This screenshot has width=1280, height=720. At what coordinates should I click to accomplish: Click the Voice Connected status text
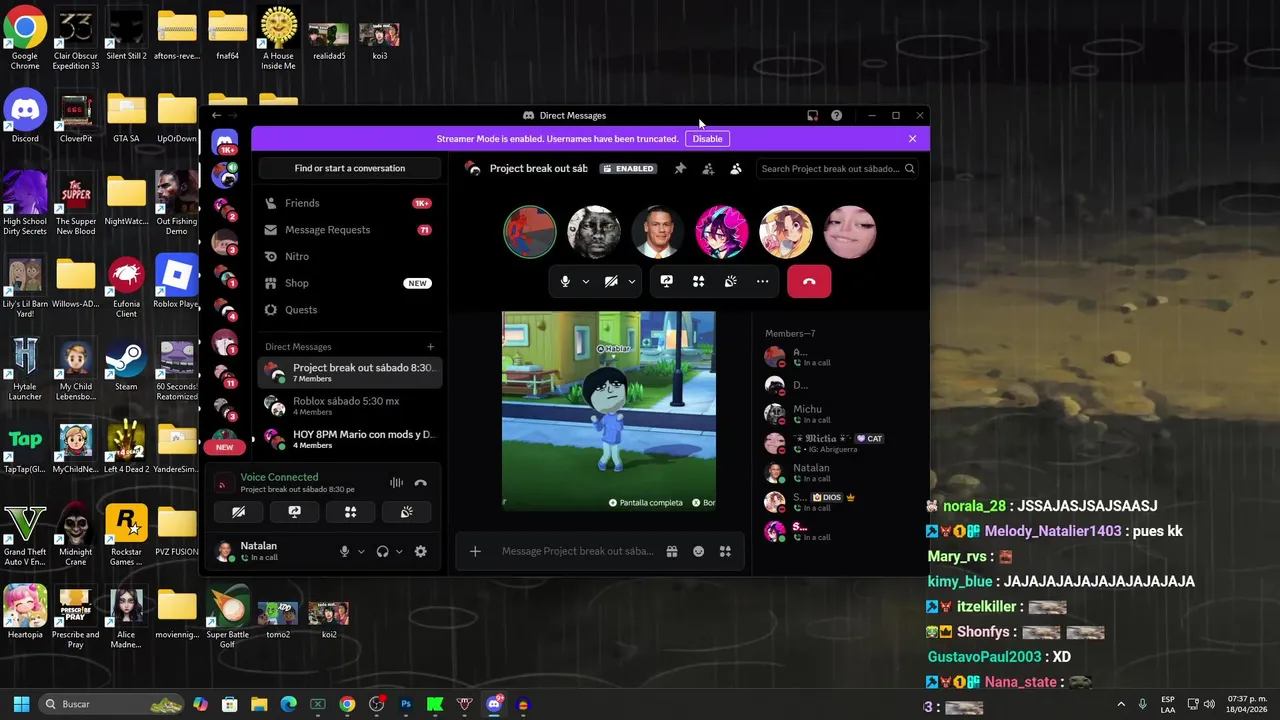tap(279, 477)
